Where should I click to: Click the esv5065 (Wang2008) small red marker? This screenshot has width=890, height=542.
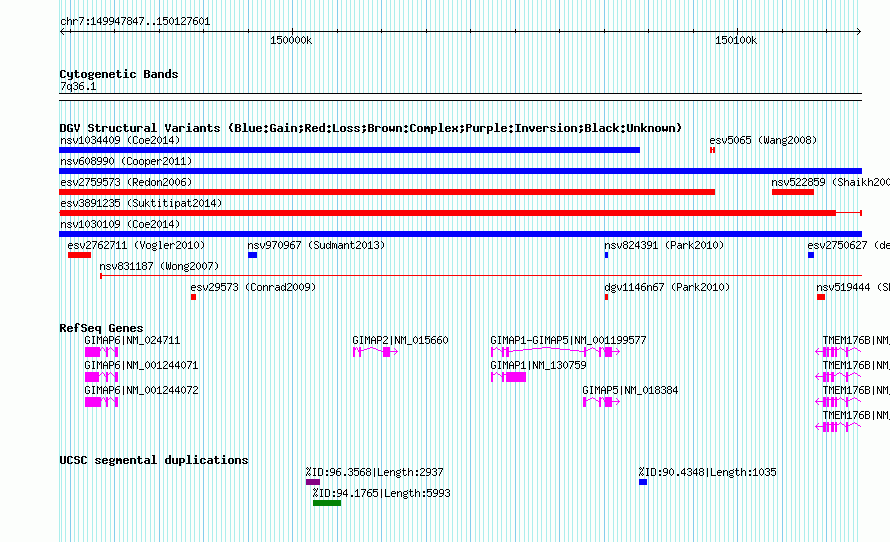712,150
